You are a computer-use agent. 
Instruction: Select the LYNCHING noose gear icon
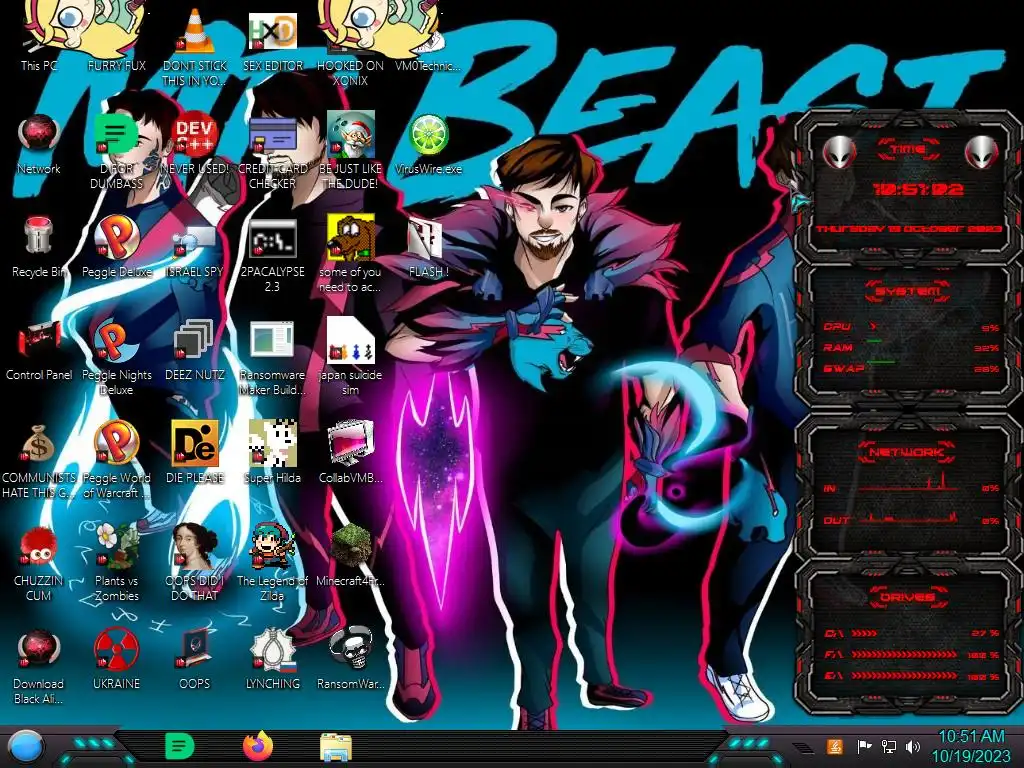pos(272,649)
